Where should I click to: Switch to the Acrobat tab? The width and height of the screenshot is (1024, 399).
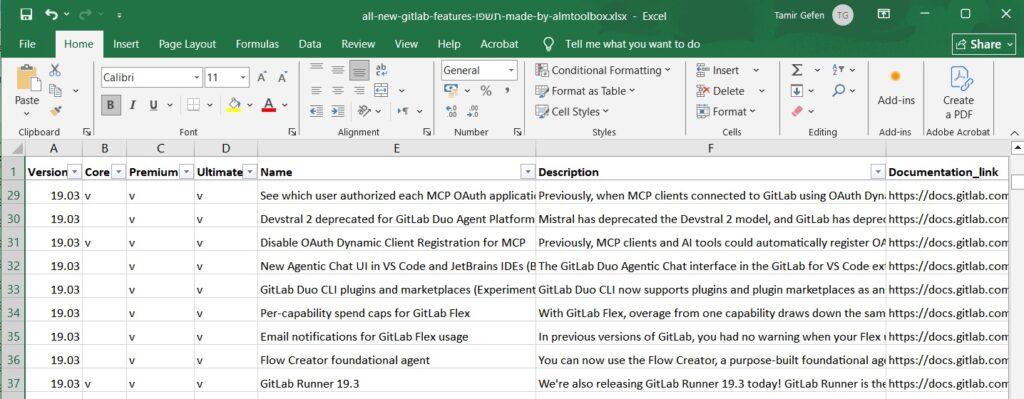coord(500,44)
